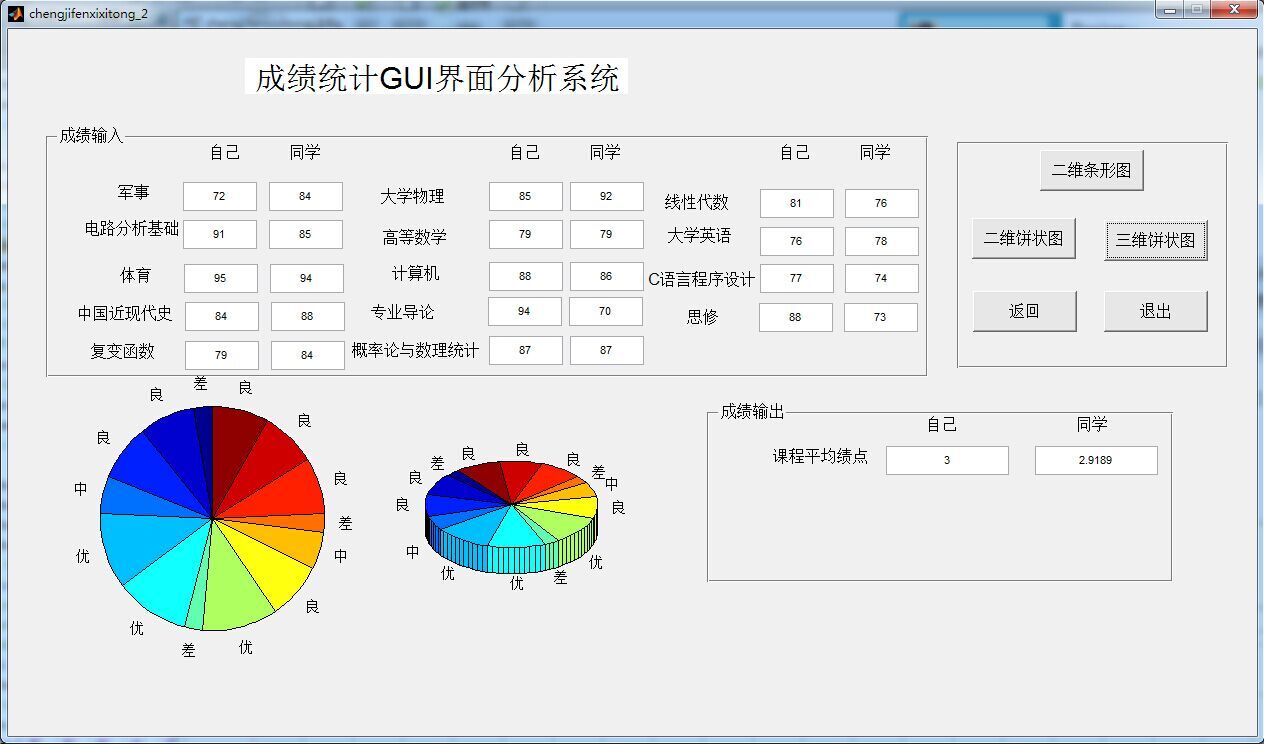Select 线性代数 classmate score field

click(x=882, y=203)
